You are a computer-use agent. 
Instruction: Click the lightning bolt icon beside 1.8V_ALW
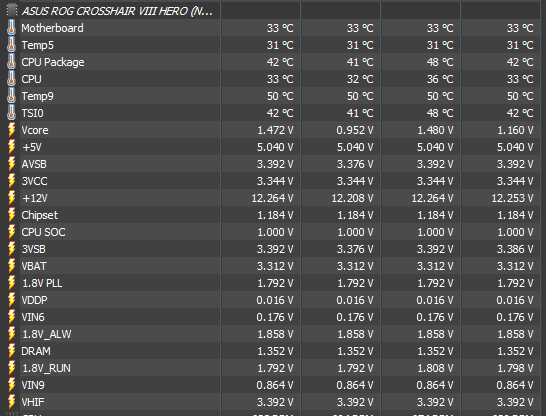(x=11, y=334)
